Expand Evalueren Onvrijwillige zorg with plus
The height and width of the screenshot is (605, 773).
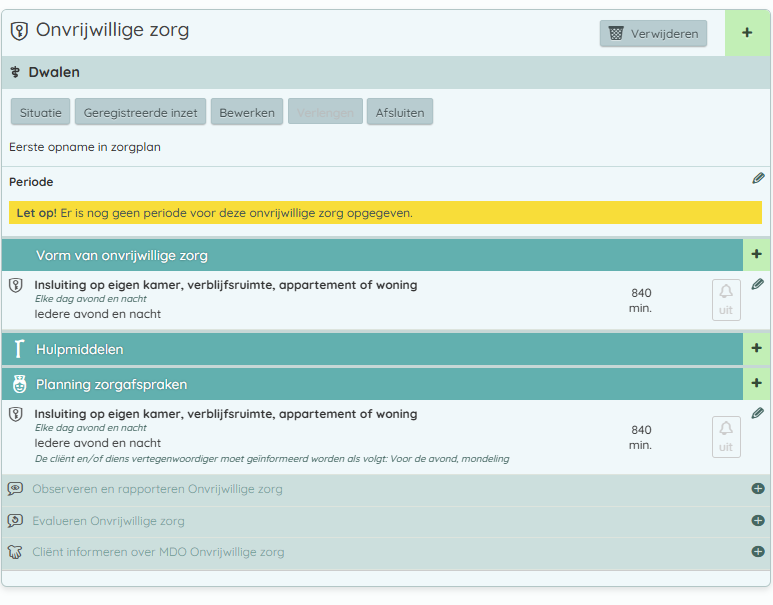[757, 521]
